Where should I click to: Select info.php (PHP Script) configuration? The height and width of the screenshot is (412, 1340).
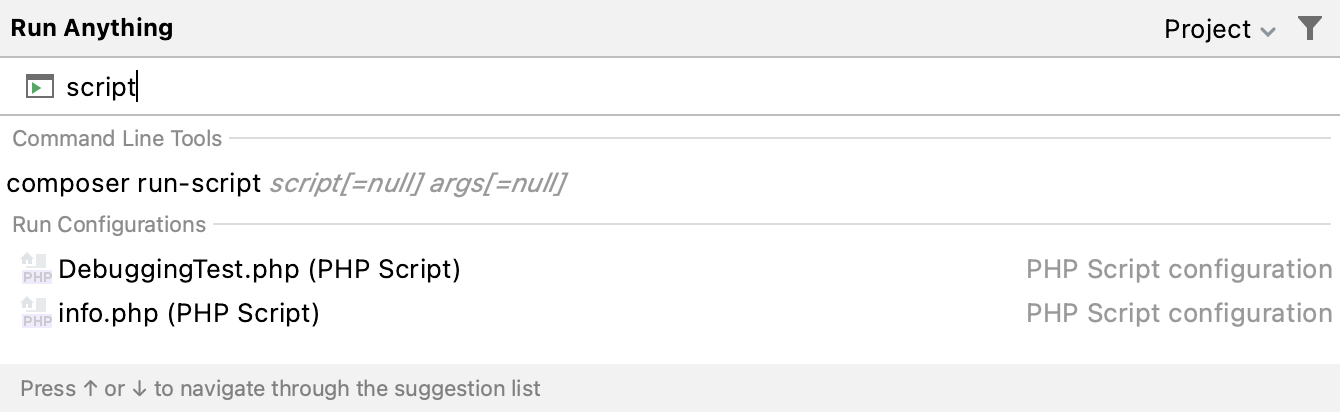tap(670, 313)
